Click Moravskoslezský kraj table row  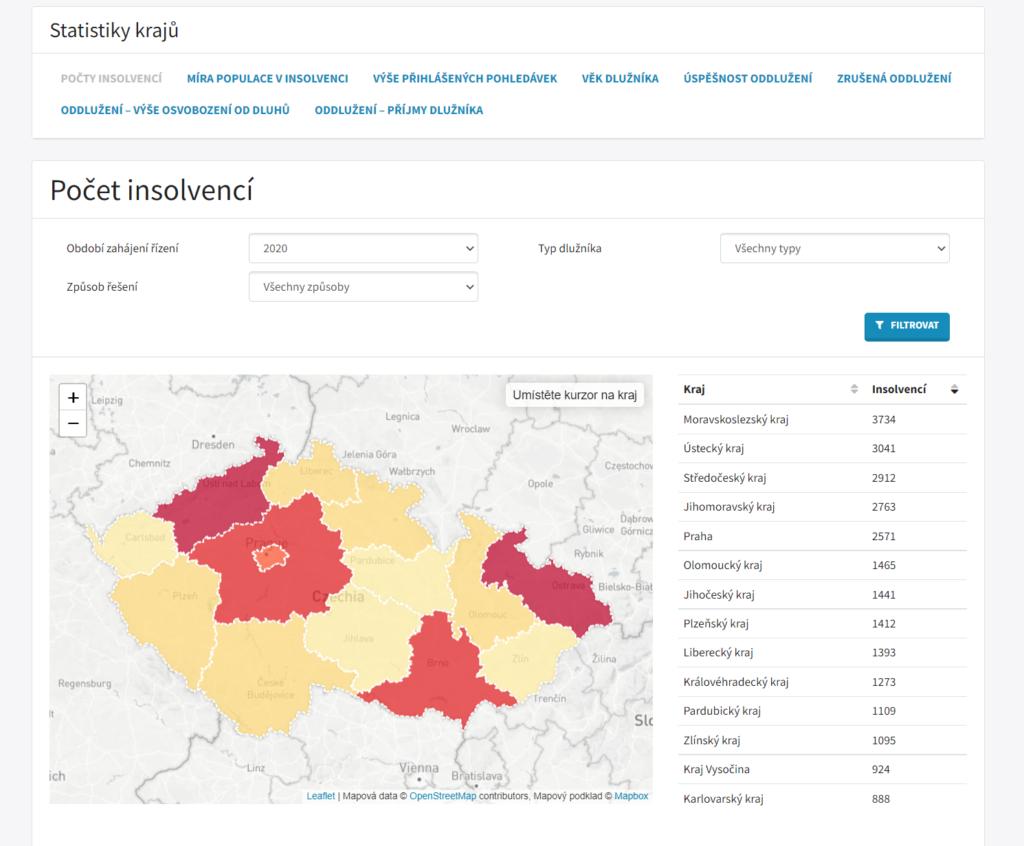[x=822, y=419]
